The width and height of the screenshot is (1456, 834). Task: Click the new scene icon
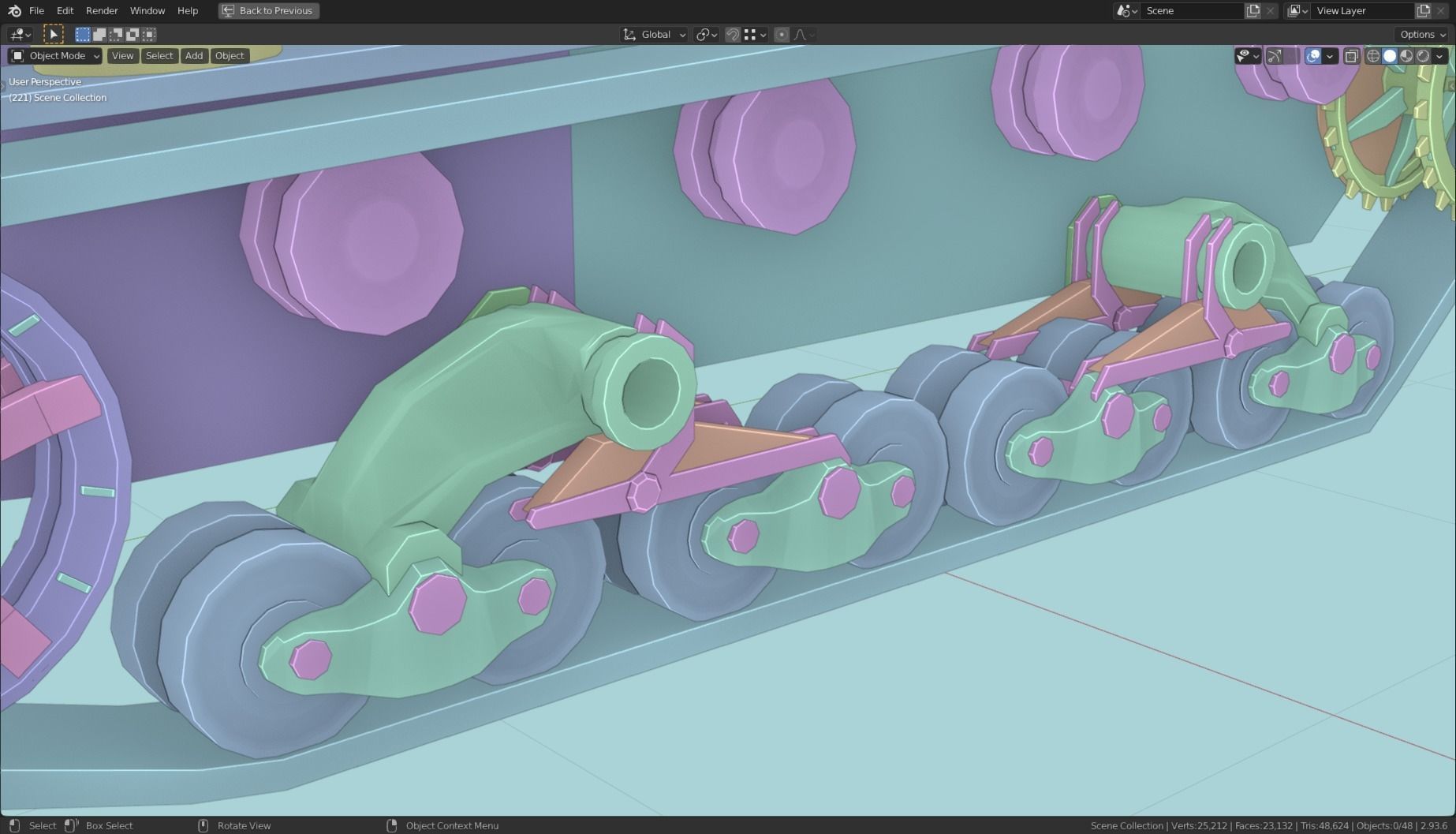(x=1253, y=10)
